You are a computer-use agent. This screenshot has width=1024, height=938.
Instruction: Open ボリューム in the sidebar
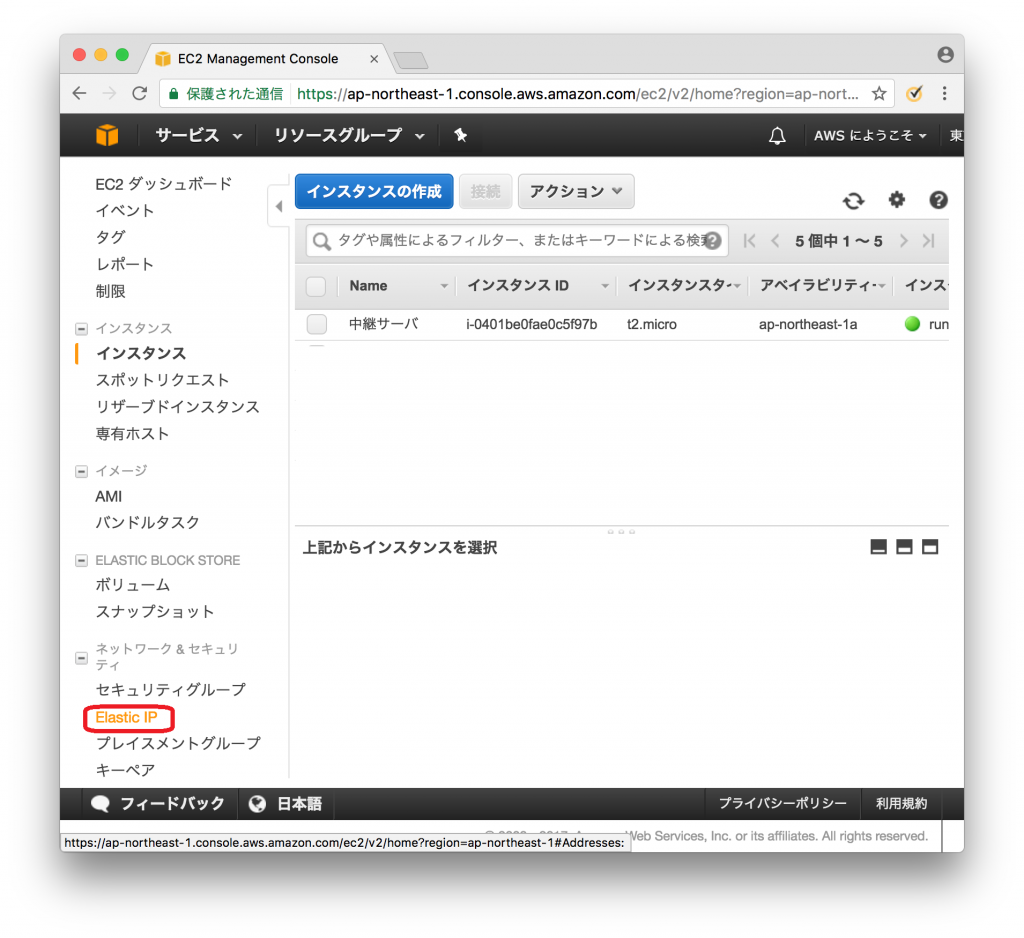pos(133,585)
